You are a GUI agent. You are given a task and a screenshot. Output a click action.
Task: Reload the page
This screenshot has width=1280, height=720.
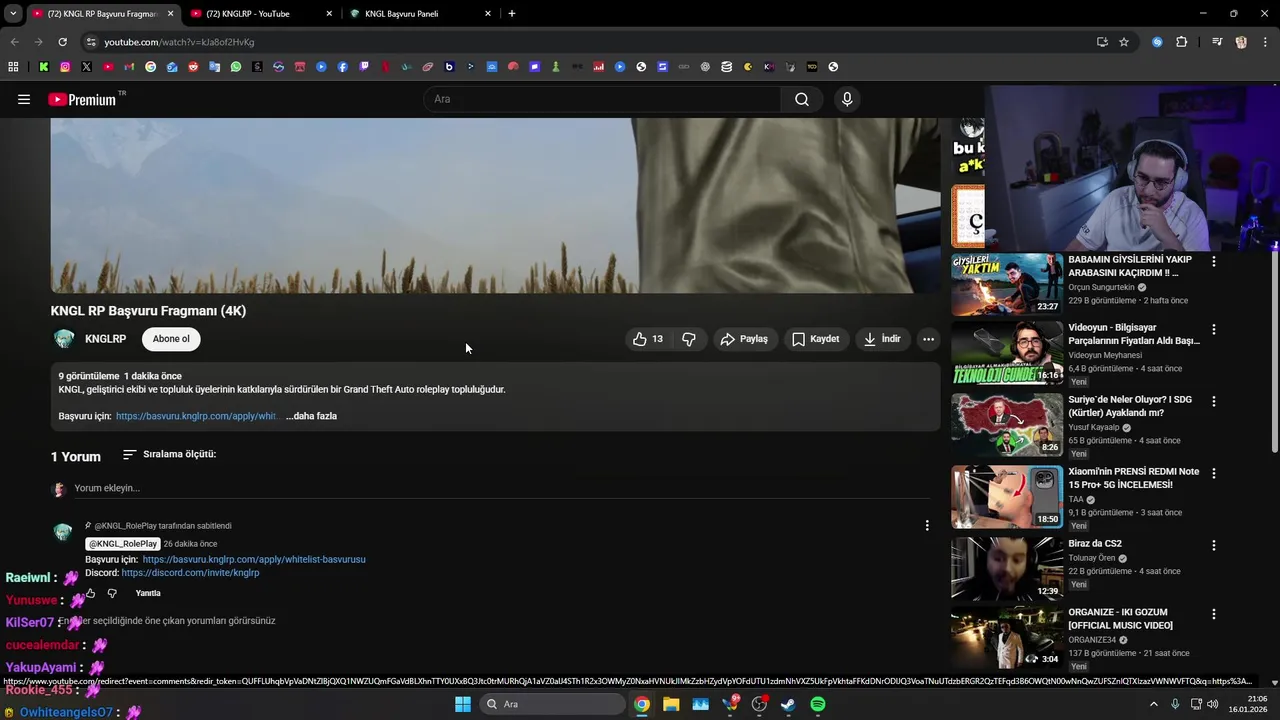click(x=62, y=42)
